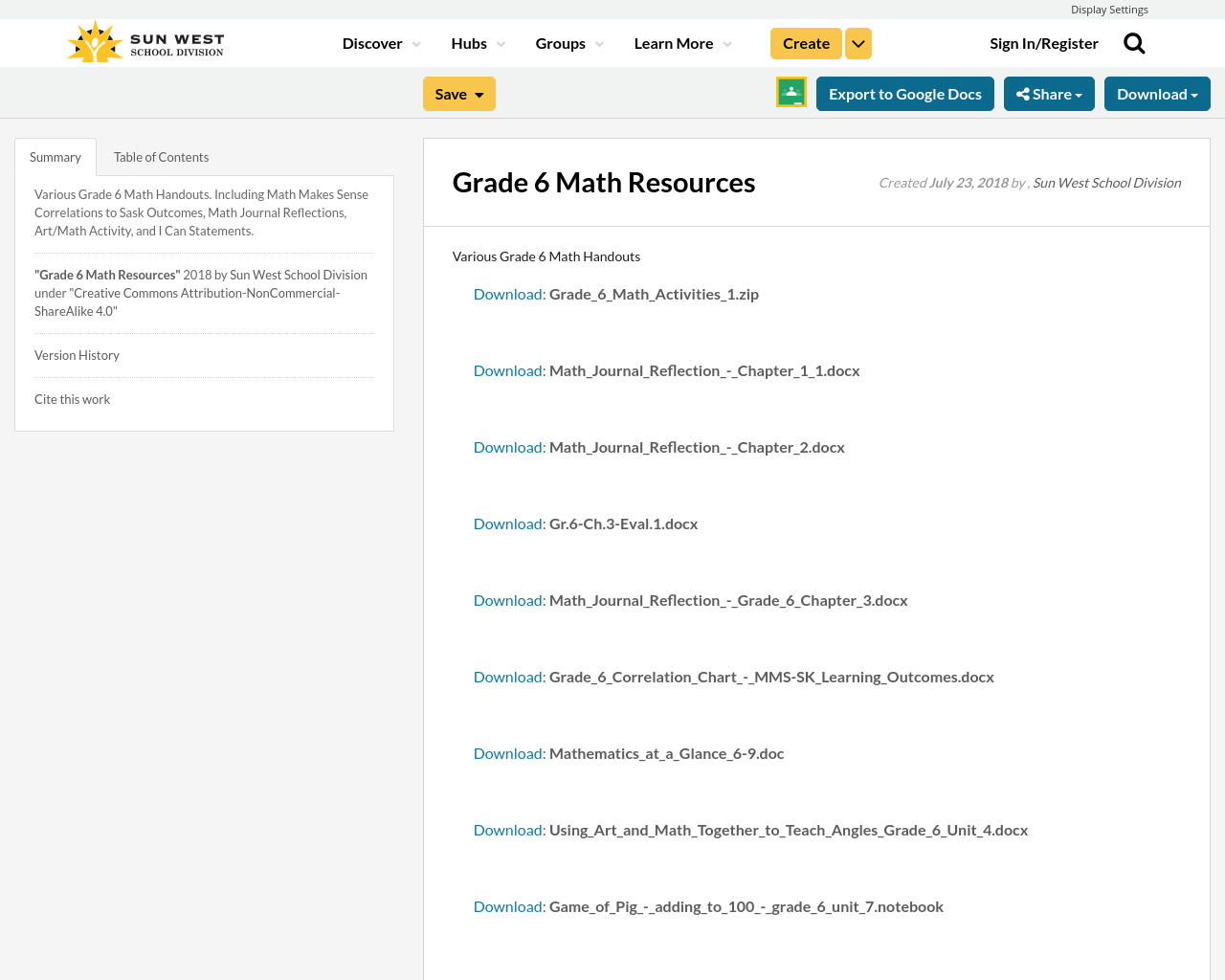
Task: Open Sign In/Register
Action: (x=1044, y=42)
